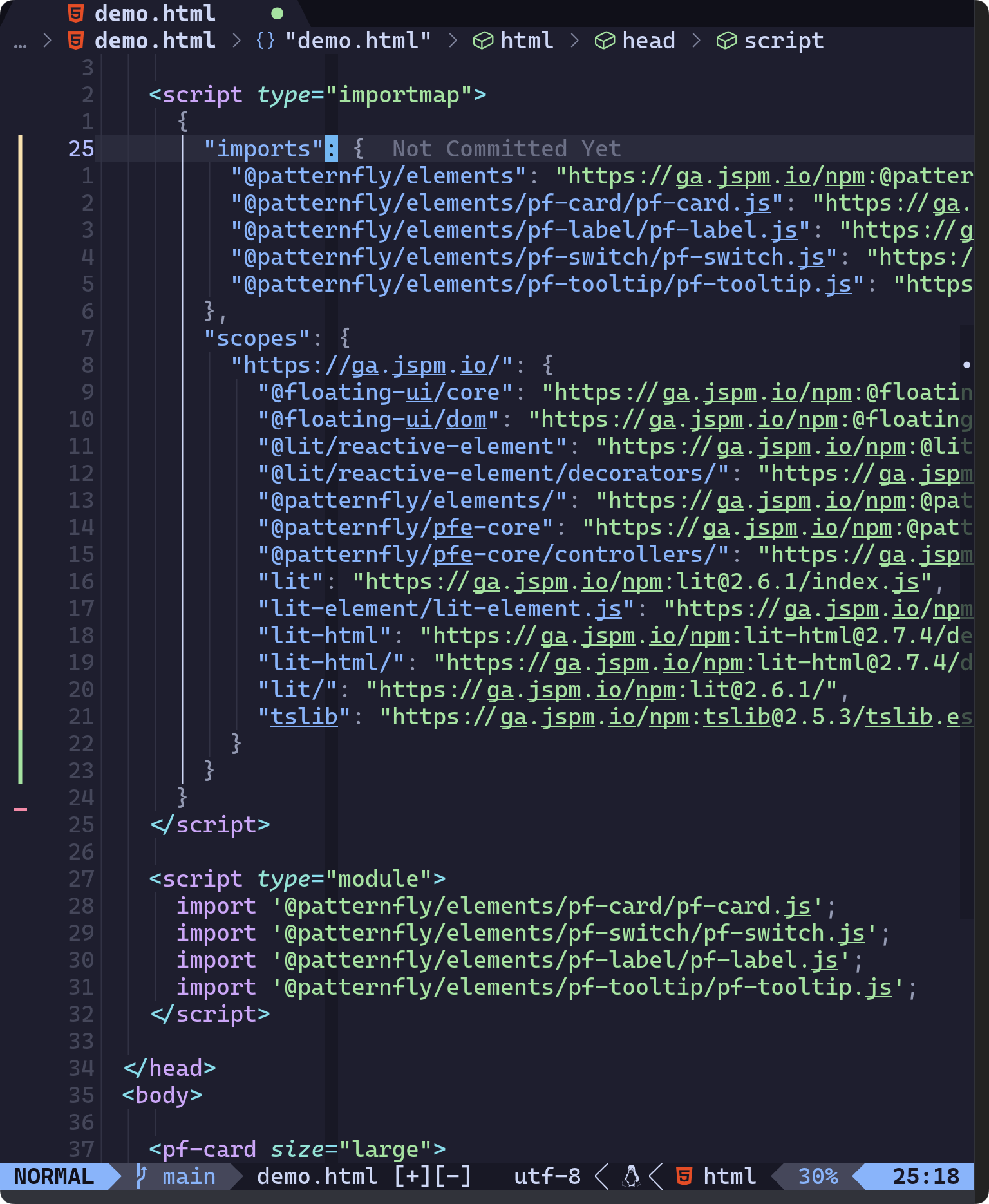
Task: Click the HTML5 icon in breadcrumb
Action: [x=76, y=41]
